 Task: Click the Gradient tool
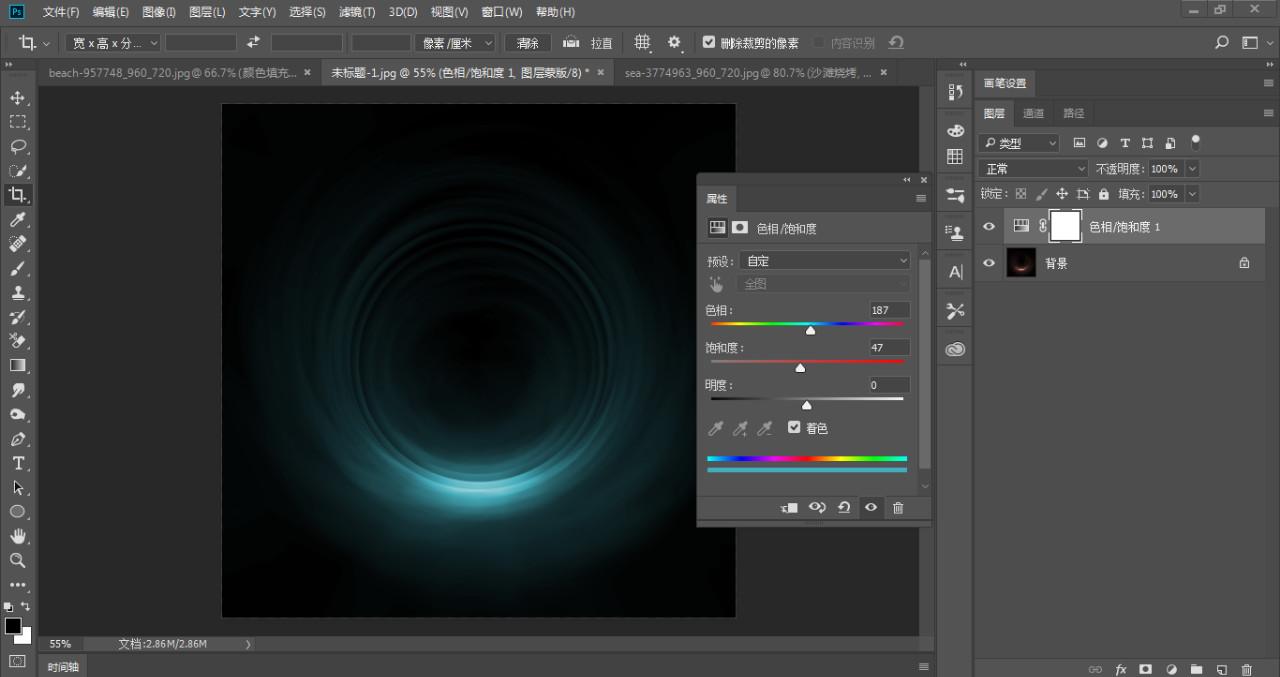(x=17, y=366)
